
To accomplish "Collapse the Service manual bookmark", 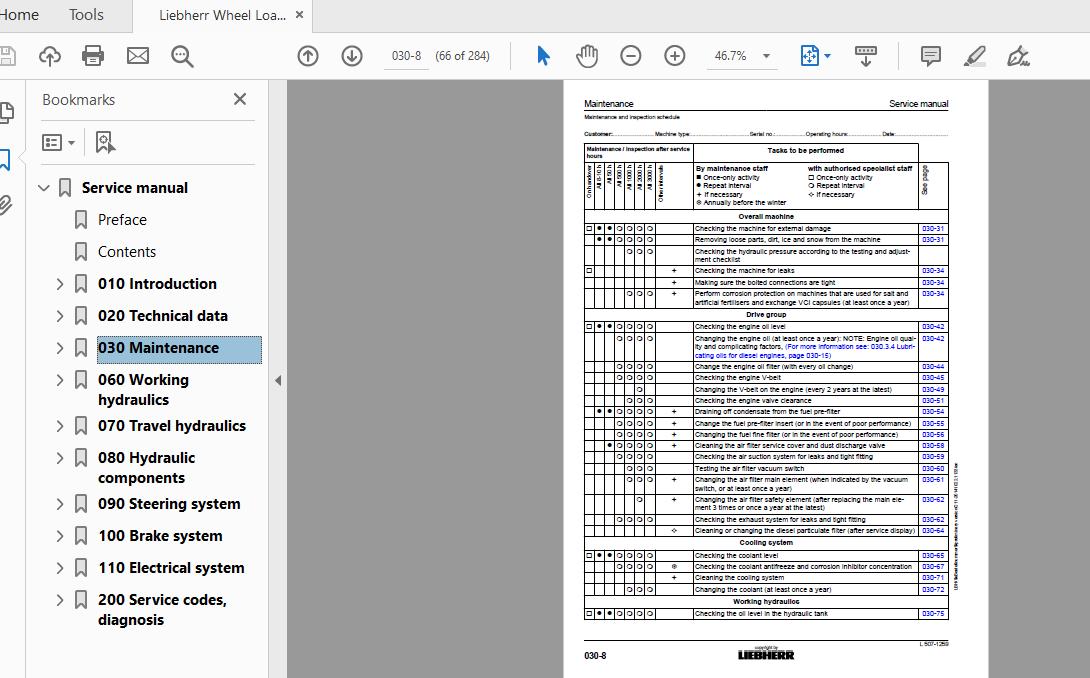I will pyautogui.click(x=44, y=187).
